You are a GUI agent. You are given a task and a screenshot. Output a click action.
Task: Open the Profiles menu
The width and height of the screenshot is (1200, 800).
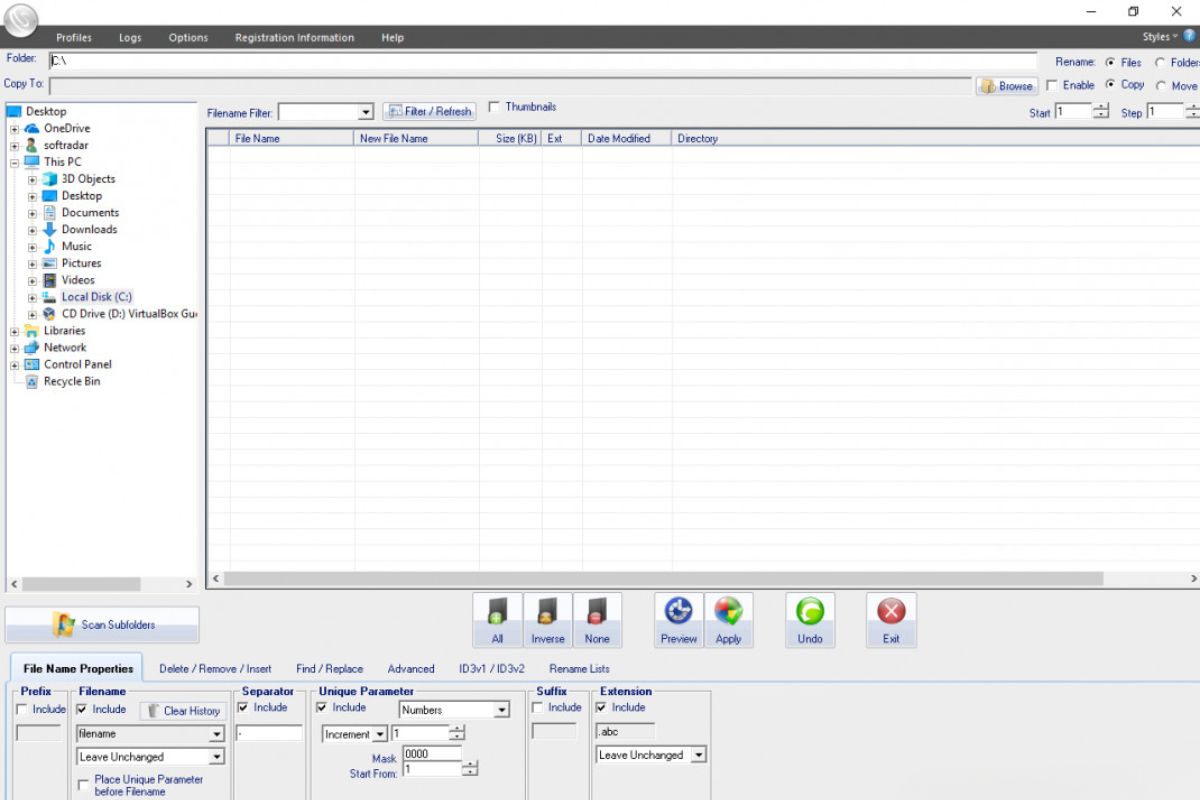coord(74,38)
